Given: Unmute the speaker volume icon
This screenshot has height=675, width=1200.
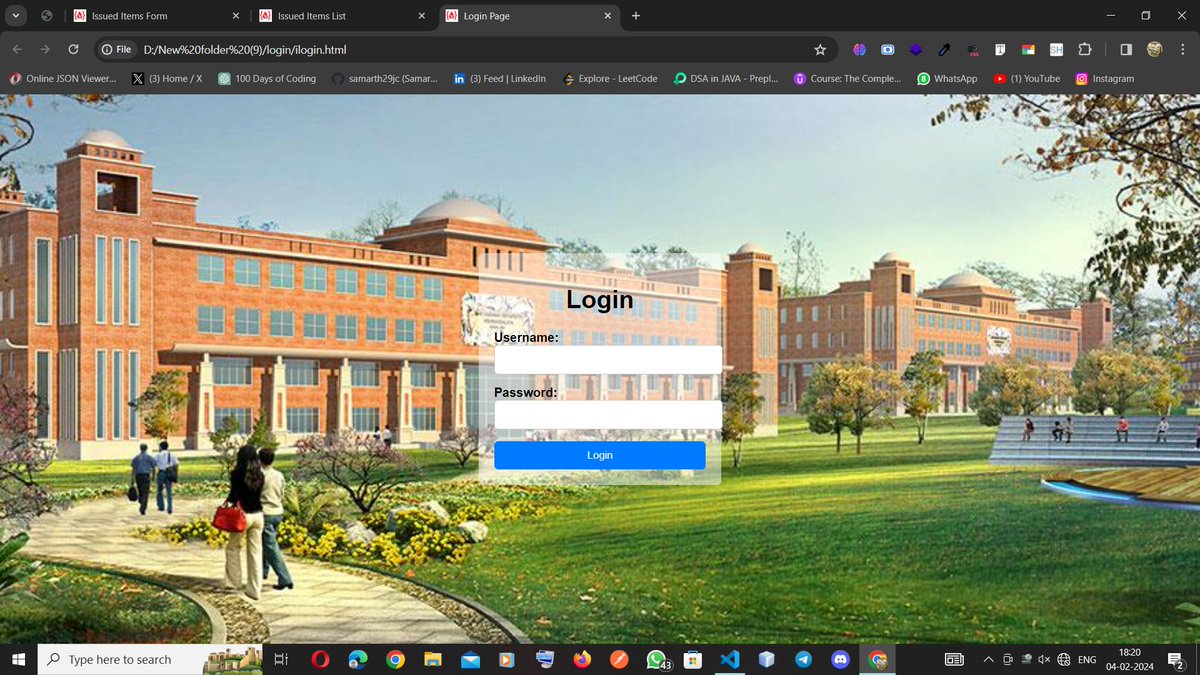Looking at the screenshot, I should (x=1044, y=659).
